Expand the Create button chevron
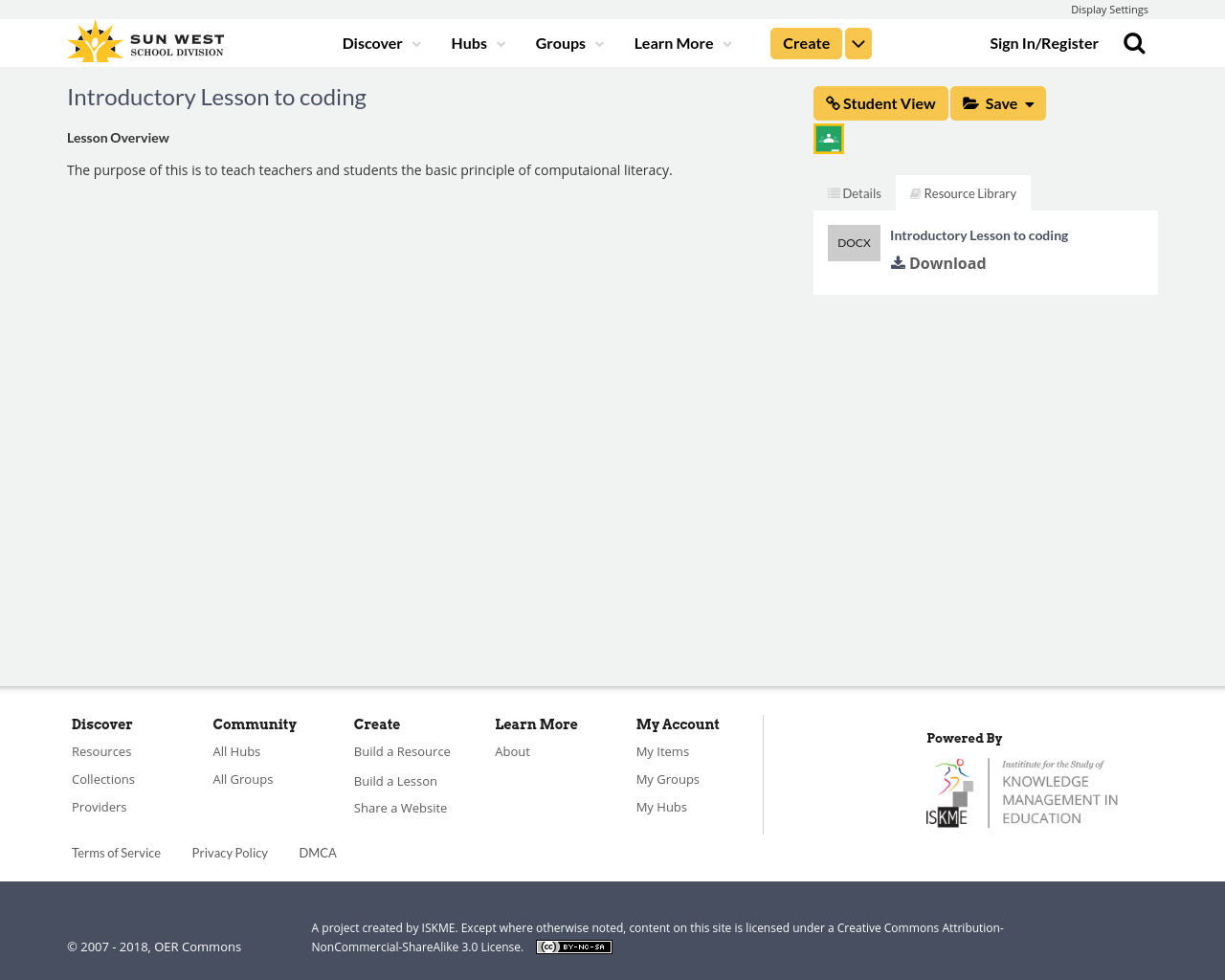1225x980 pixels. click(x=857, y=41)
